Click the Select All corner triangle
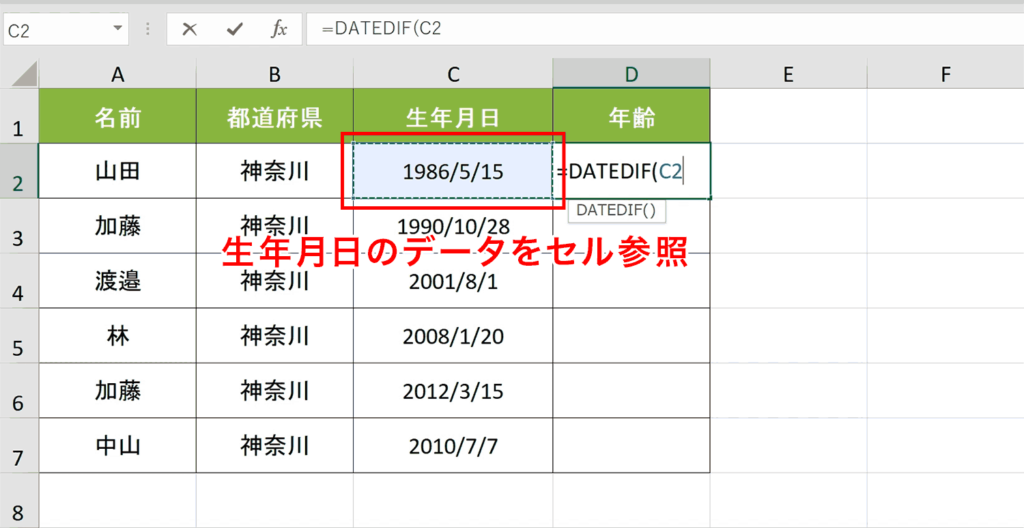Image resolution: width=1024 pixels, height=528 pixels. [x=24, y=74]
